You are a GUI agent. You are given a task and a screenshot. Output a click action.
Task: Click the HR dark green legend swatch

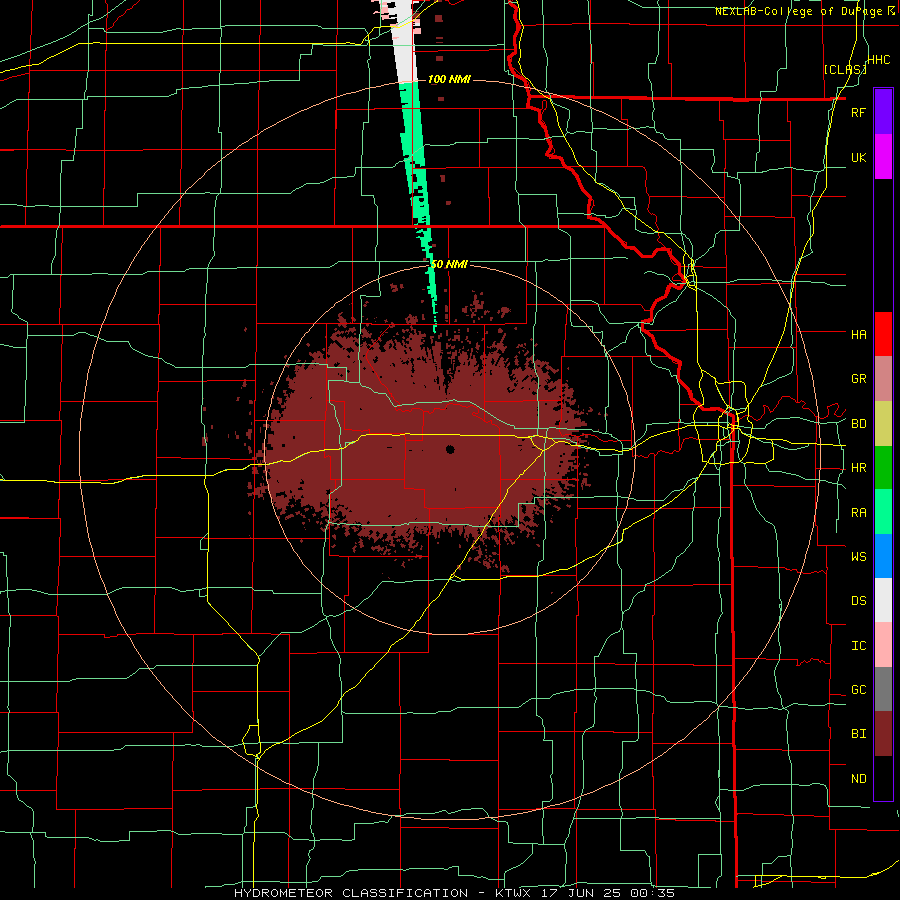pos(883,468)
